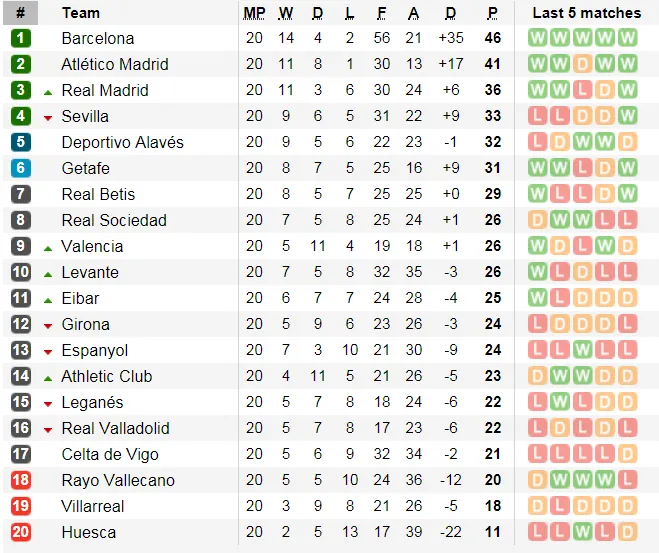659x553 pixels.
Task: Sort table by the W wins column
Action: pos(286,13)
